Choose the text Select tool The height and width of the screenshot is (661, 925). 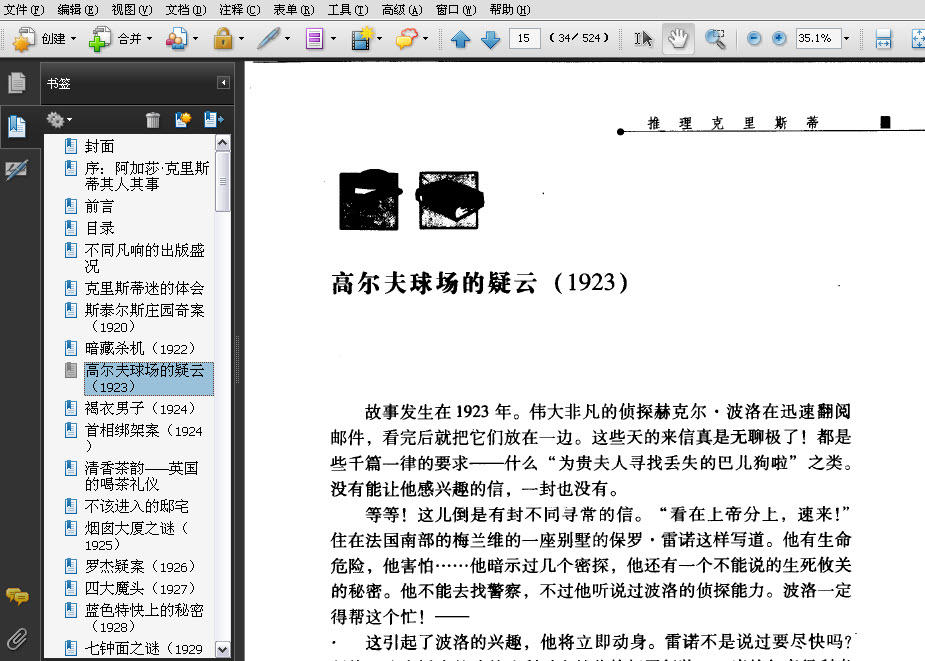point(643,39)
